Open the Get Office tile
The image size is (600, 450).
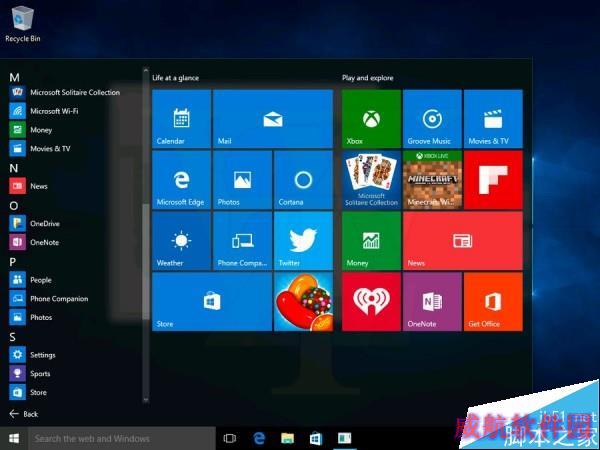pos(493,302)
